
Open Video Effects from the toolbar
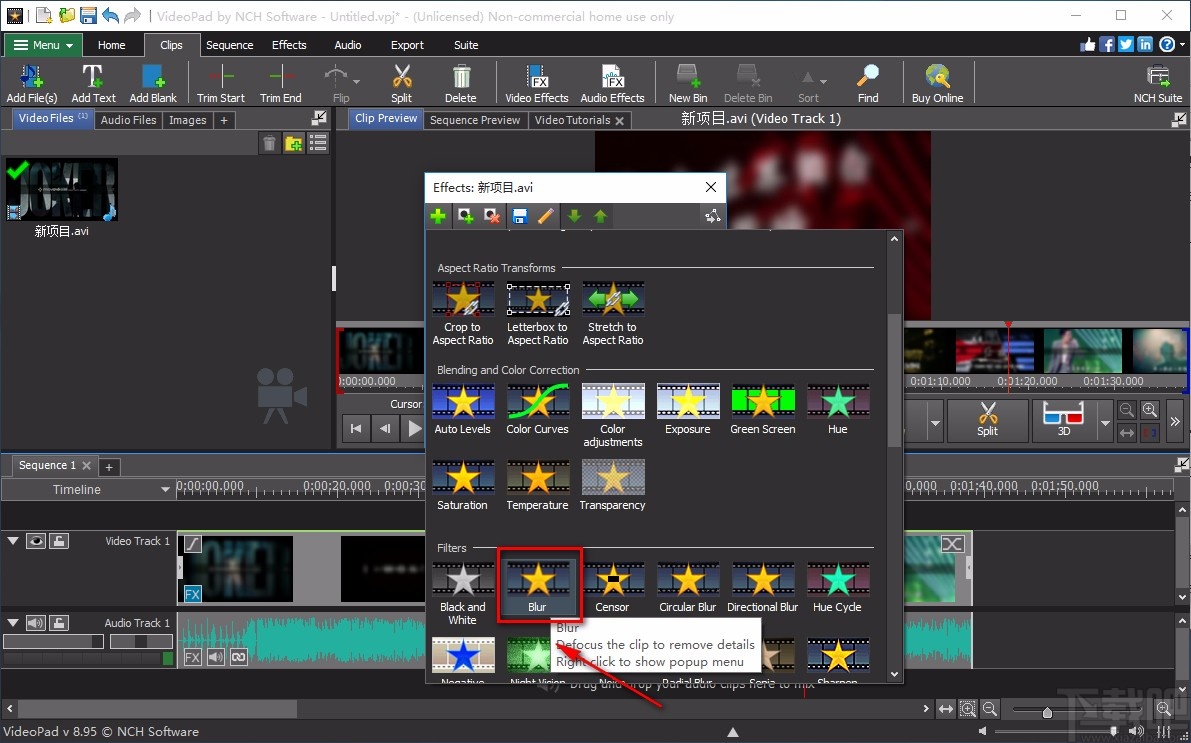coord(536,83)
